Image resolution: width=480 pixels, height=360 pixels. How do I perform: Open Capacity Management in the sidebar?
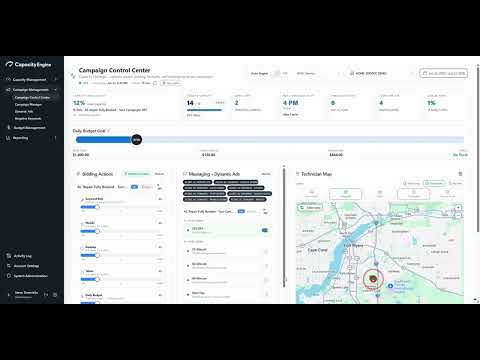[x=29, y=80]
